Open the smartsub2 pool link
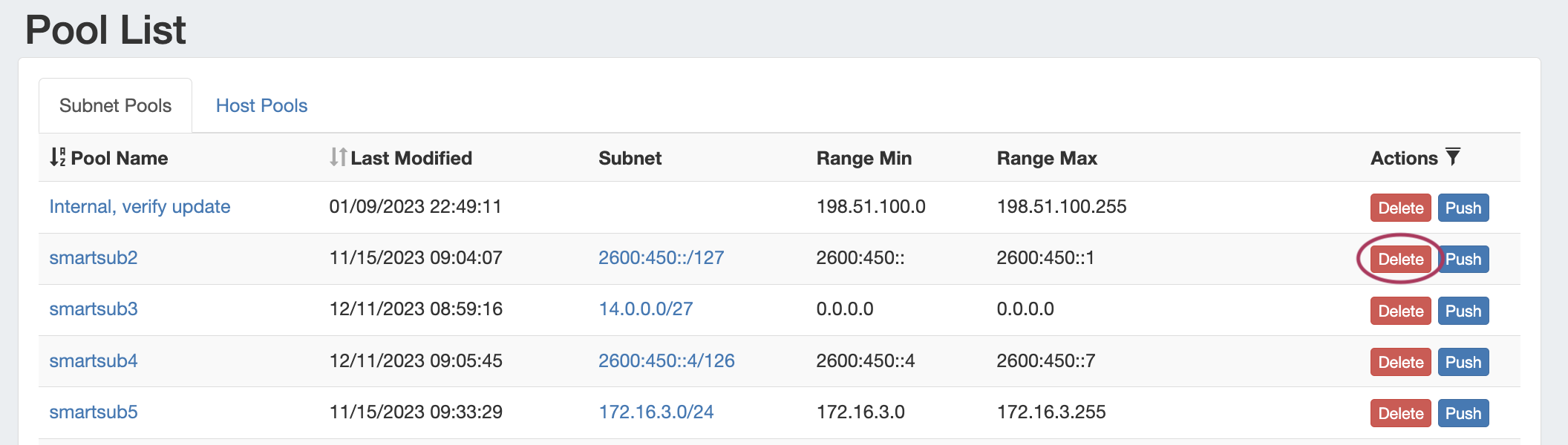The width and height of the screenshot is (1568, 445). pyautogui.click(x=94, y=258)
